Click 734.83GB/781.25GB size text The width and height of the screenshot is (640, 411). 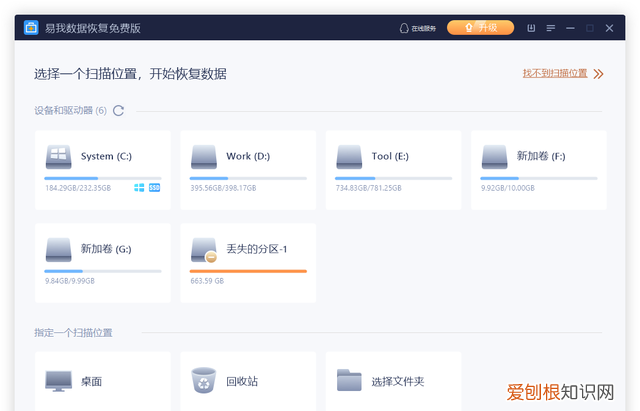(x=369, y=188)
